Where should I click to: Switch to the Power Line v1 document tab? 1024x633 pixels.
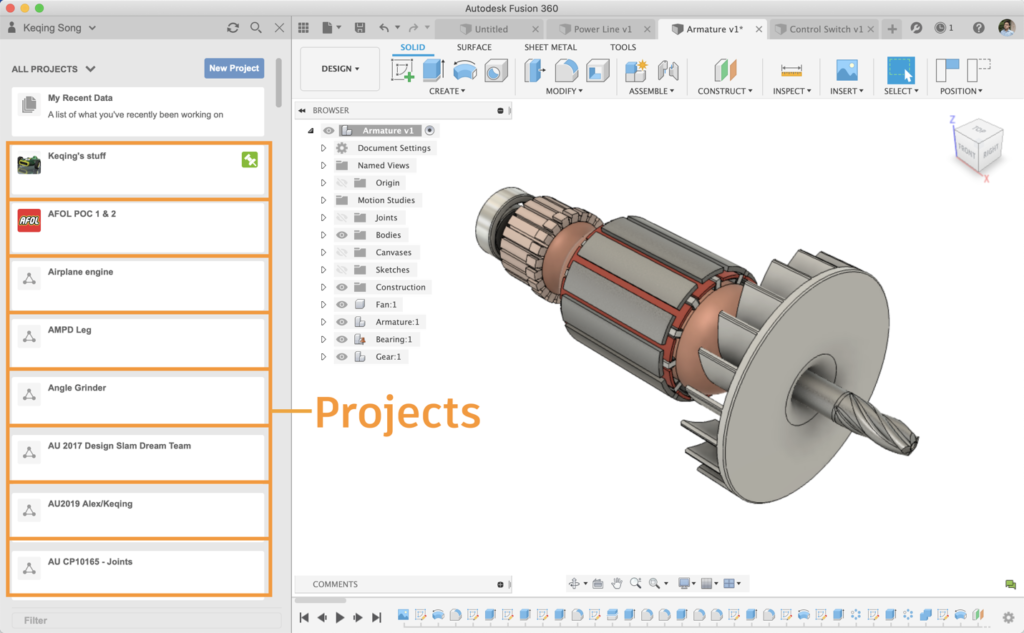[x=602, y=29]
